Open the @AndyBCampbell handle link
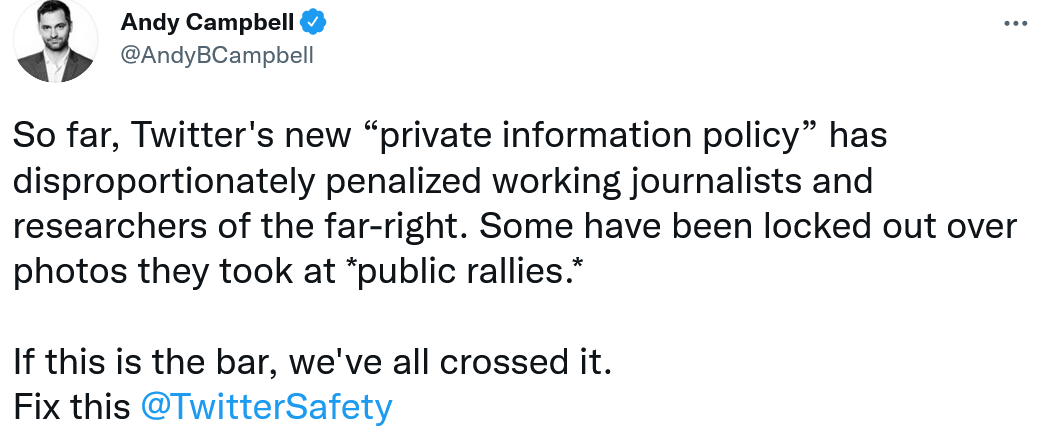1050x440 pixels. pyautogui.click(x=216, y=55)
